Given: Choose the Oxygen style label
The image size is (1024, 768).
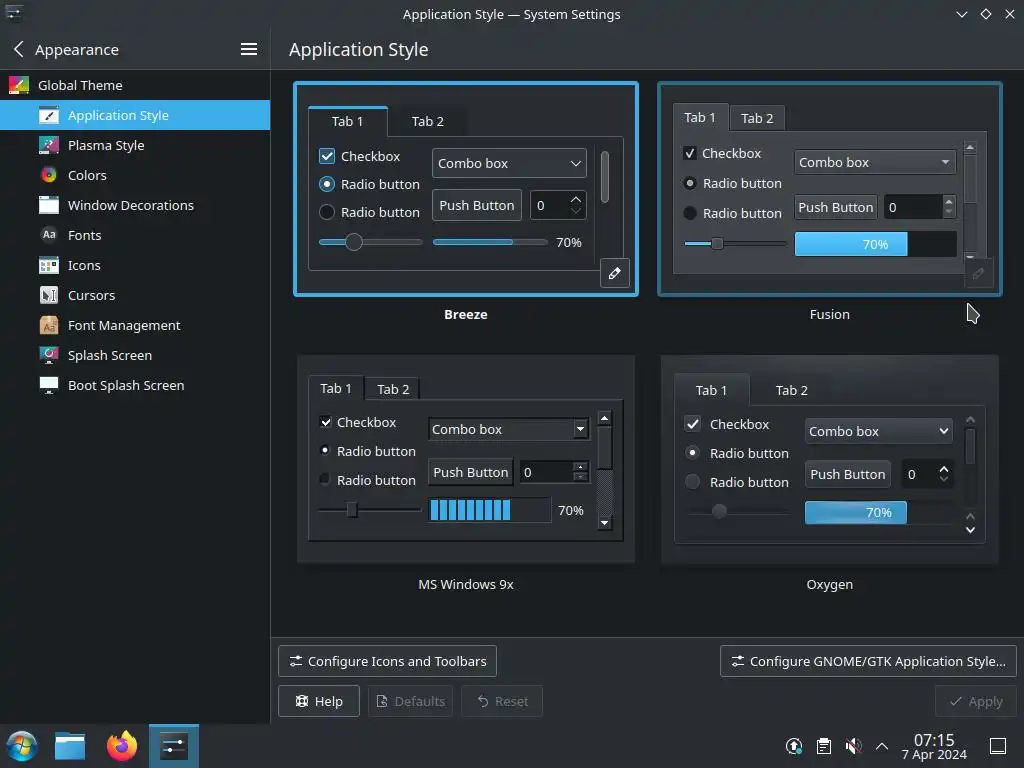Looking at the screenshot, I should coord(829,584).
